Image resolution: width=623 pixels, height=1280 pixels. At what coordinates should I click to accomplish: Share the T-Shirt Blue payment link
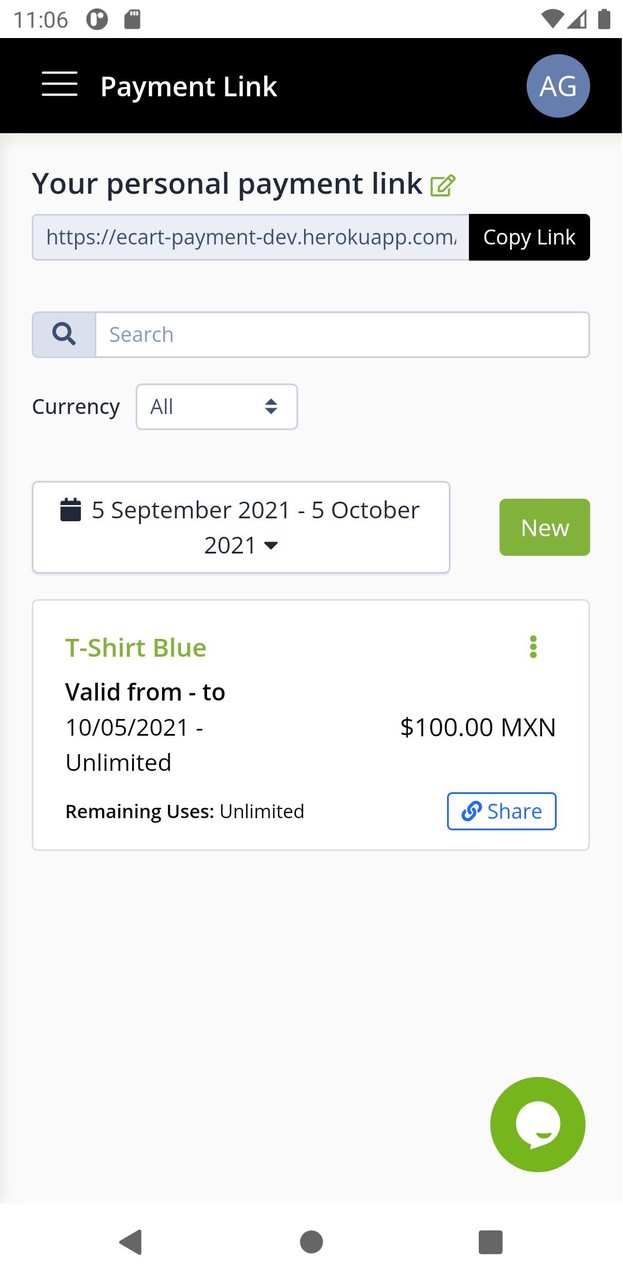click(x=501, y=811)
